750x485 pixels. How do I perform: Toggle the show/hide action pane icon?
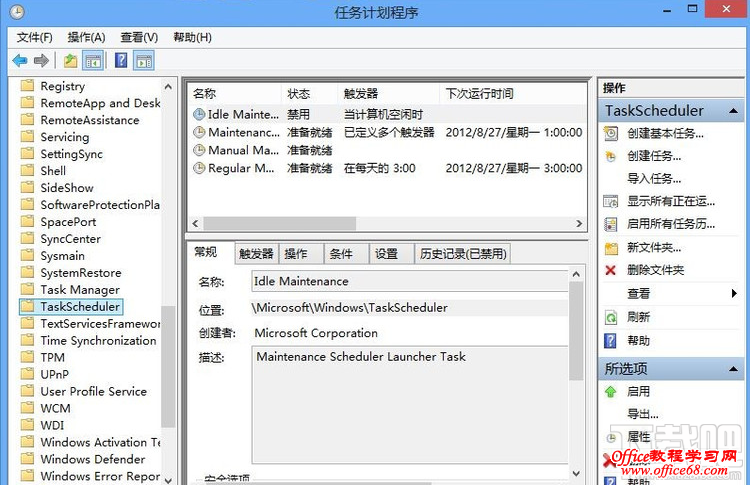click(144, 61)
